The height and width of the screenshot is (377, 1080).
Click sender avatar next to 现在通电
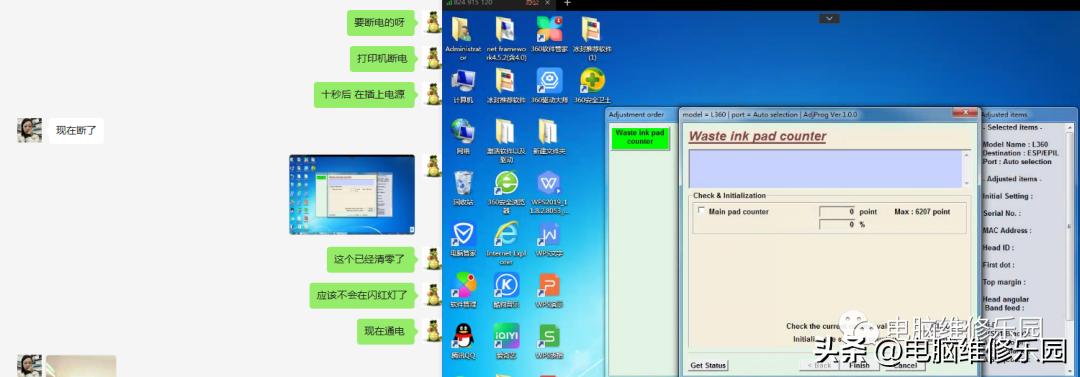(x=433, y=332)
